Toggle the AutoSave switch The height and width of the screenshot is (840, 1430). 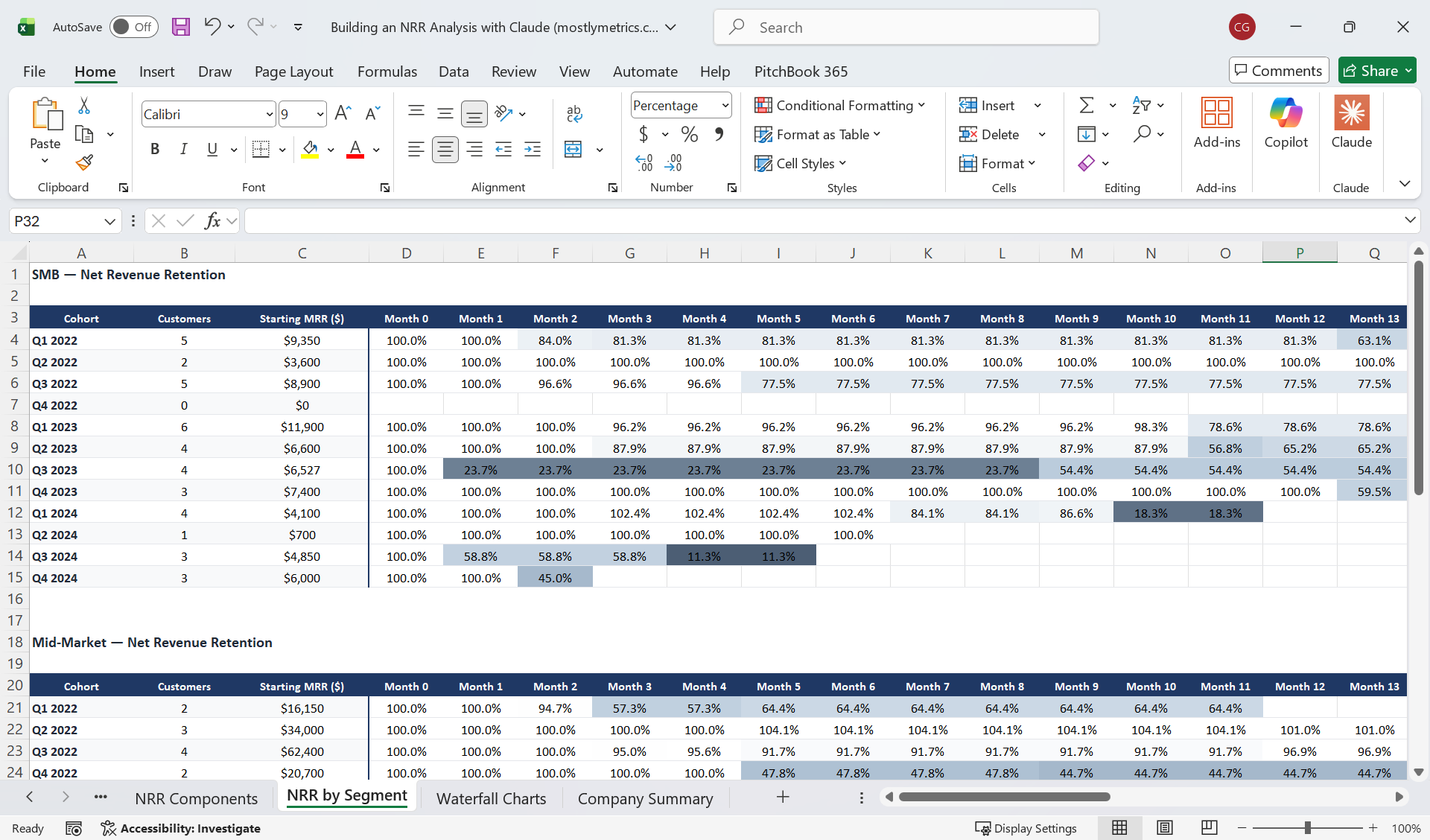click(134, 27)
